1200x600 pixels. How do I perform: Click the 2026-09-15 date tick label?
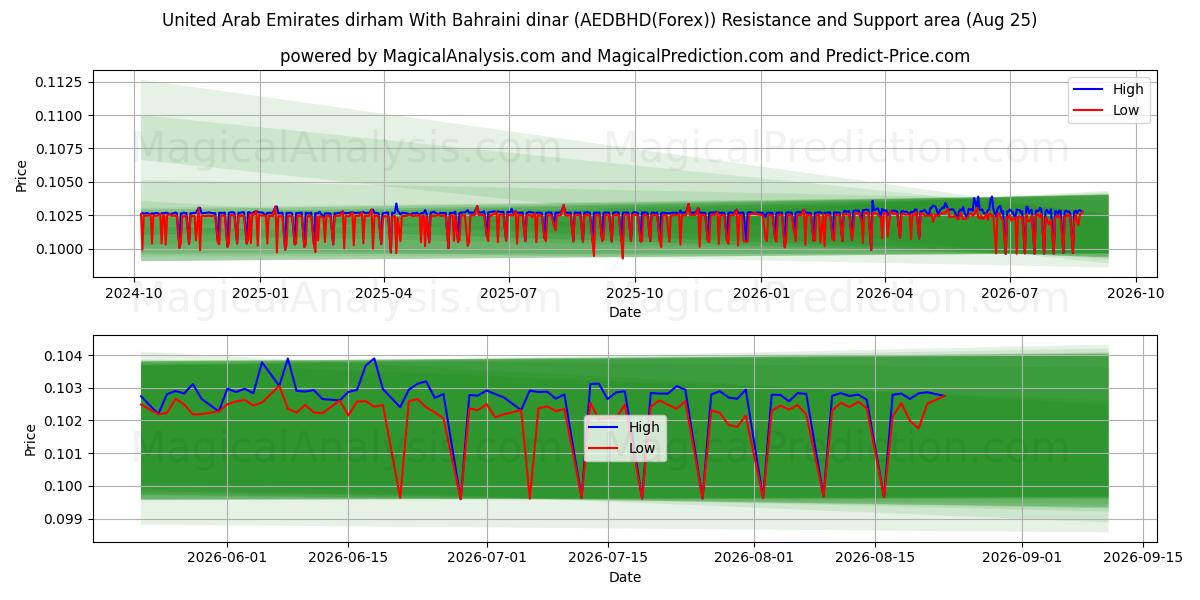coord(1143,559)
